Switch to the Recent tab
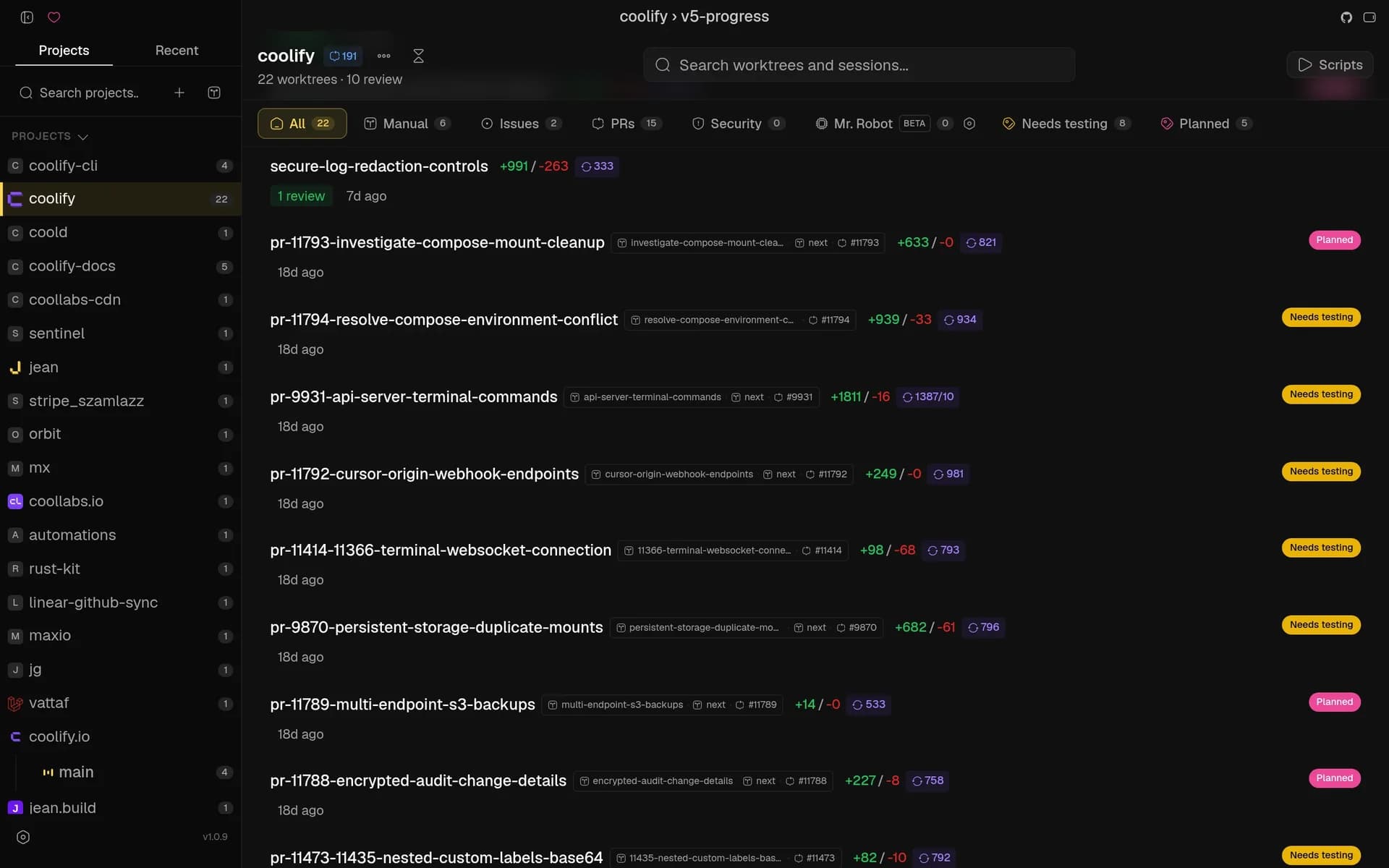The width and height of the screenshot is (1389, 868). [x=177, y=50]
